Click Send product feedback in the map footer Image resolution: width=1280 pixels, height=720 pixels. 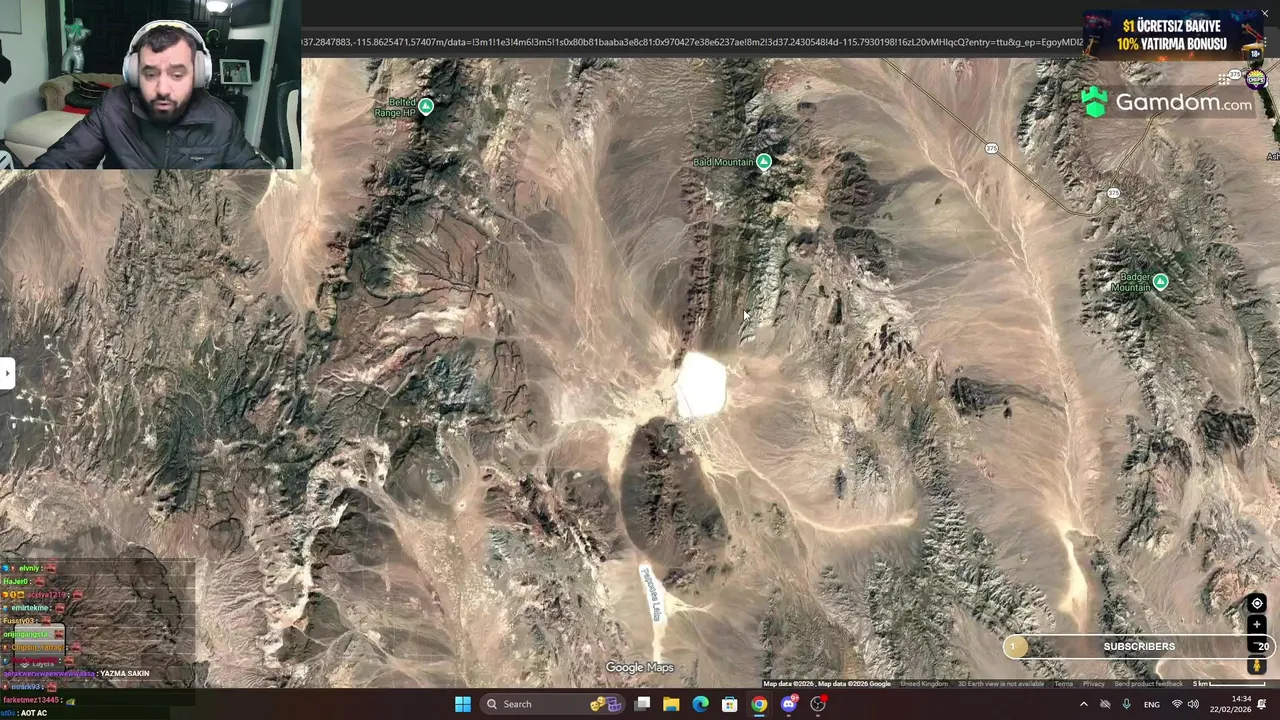[1148, 684]
